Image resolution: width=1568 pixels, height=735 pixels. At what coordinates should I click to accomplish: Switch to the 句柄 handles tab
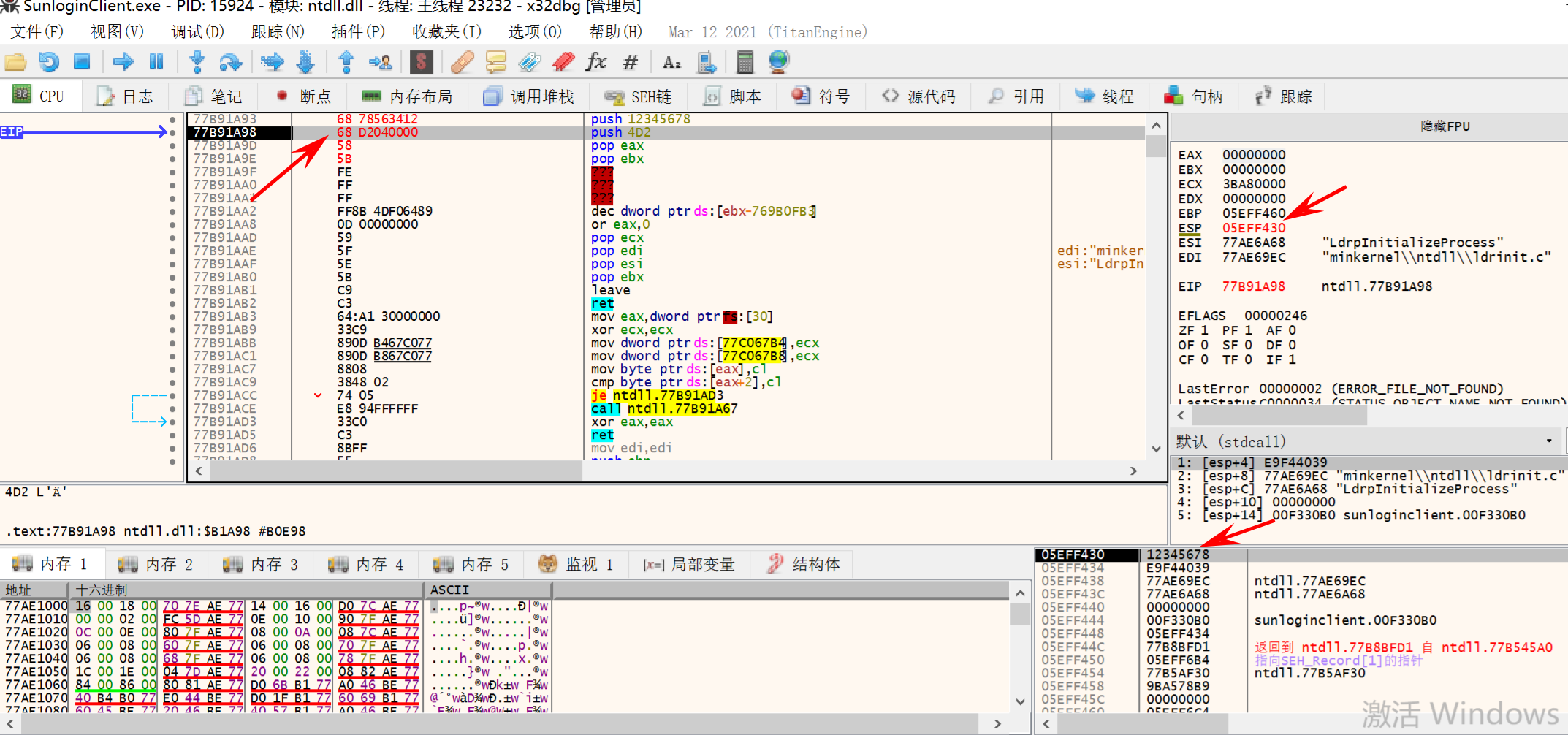1193,96
